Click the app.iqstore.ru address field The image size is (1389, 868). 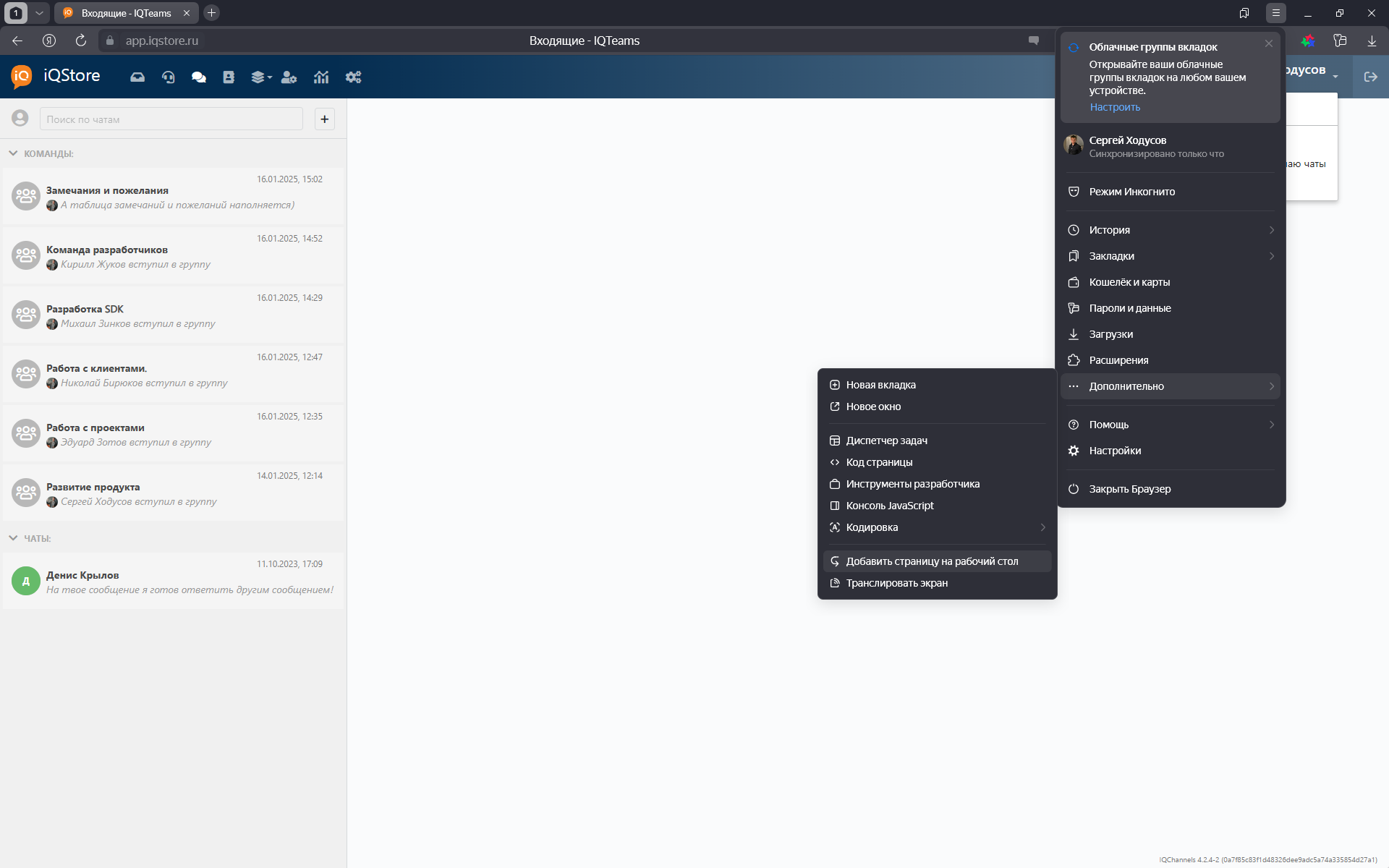[x=162, y=41]
